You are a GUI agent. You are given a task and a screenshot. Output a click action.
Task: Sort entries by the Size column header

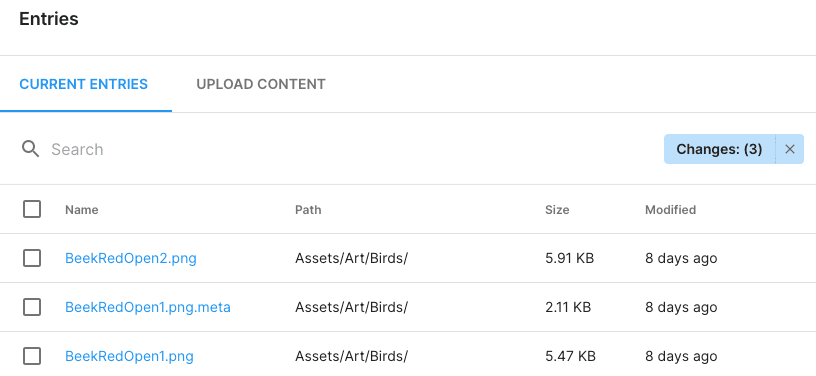557,210
